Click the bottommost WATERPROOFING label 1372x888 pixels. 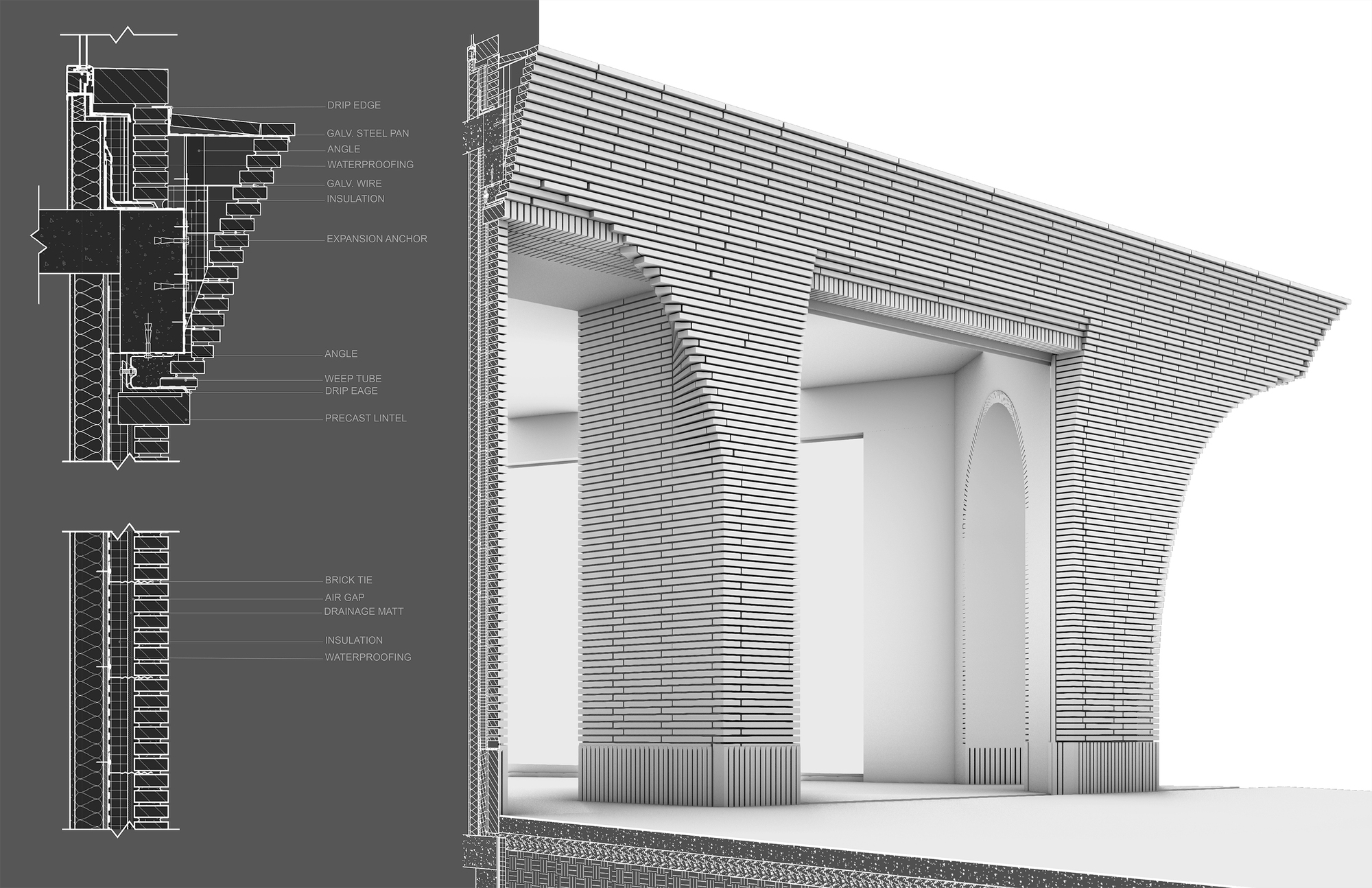point(368,657)
